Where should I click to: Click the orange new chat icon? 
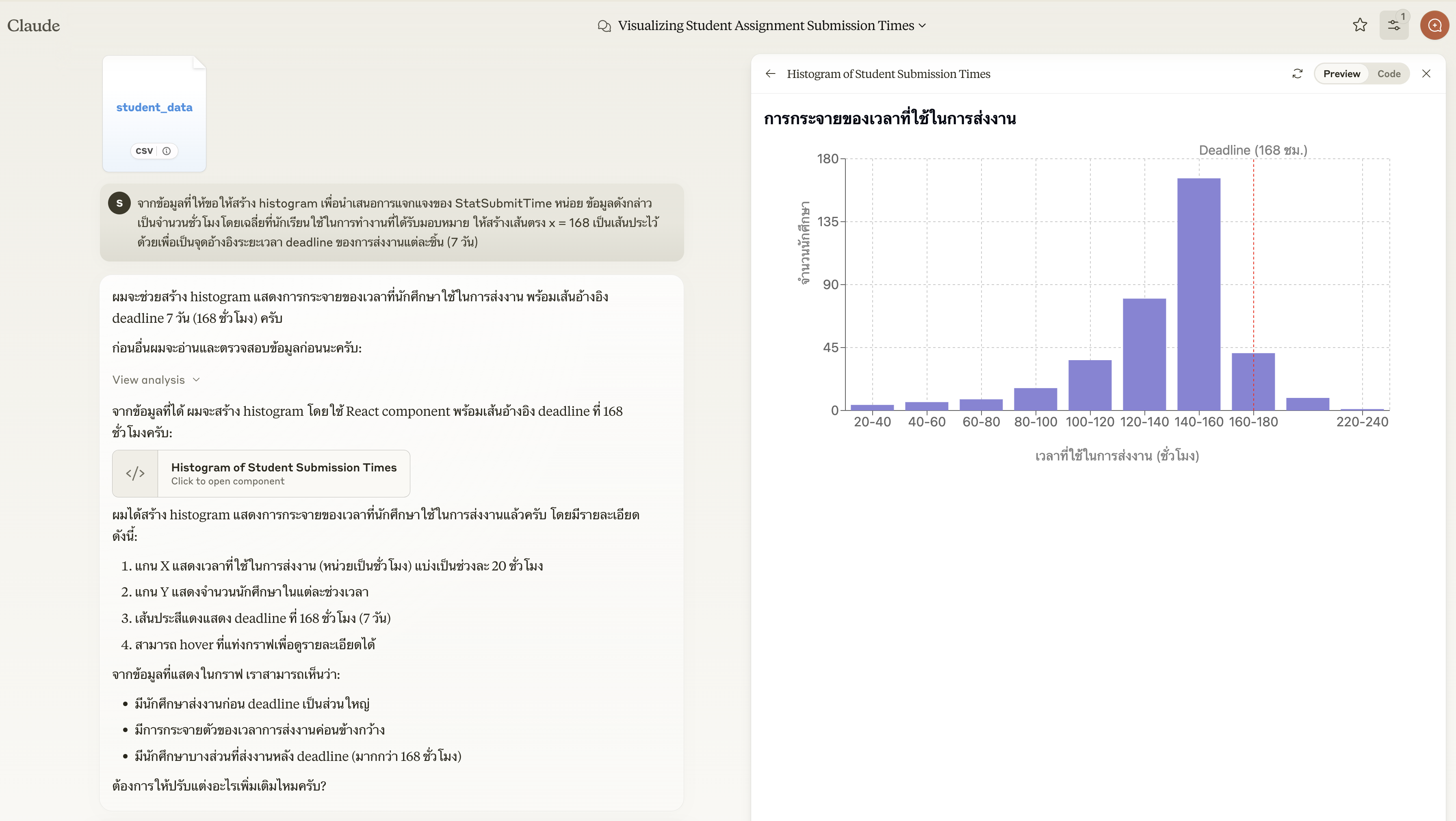(1434, 26)
